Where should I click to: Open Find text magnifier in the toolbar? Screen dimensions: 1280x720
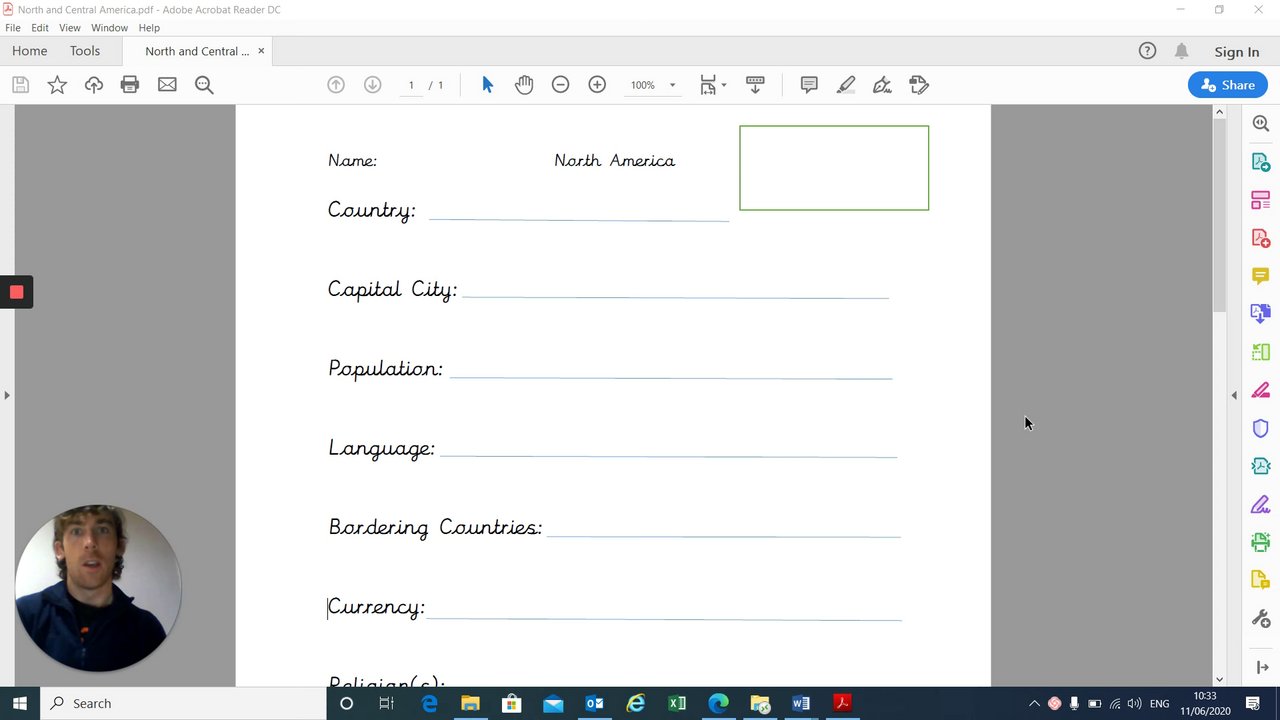tap(204, 85)
